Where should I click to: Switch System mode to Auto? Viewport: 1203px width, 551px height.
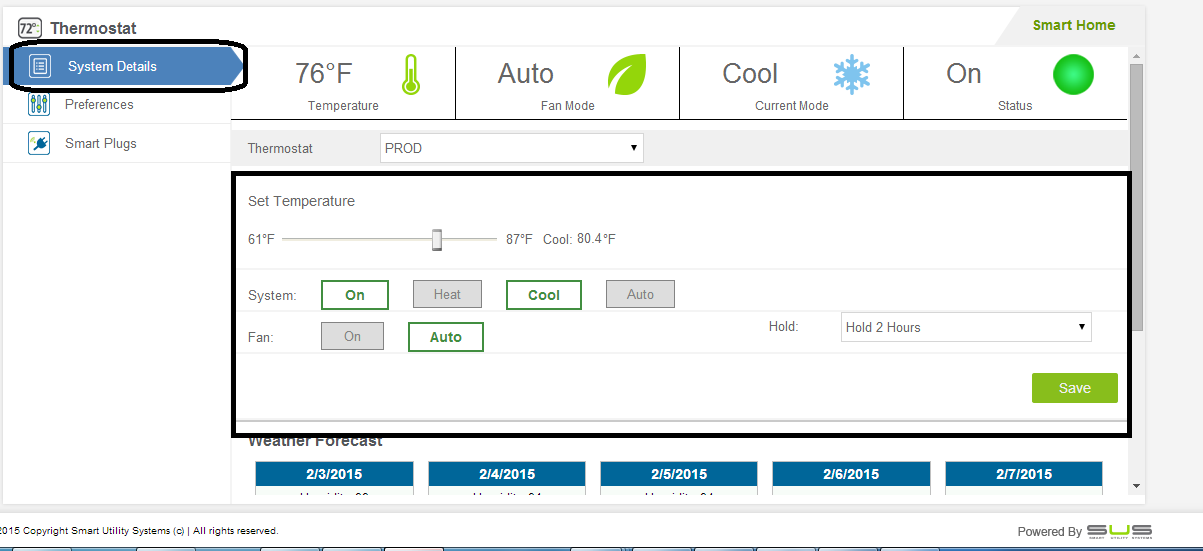(640, 294)
